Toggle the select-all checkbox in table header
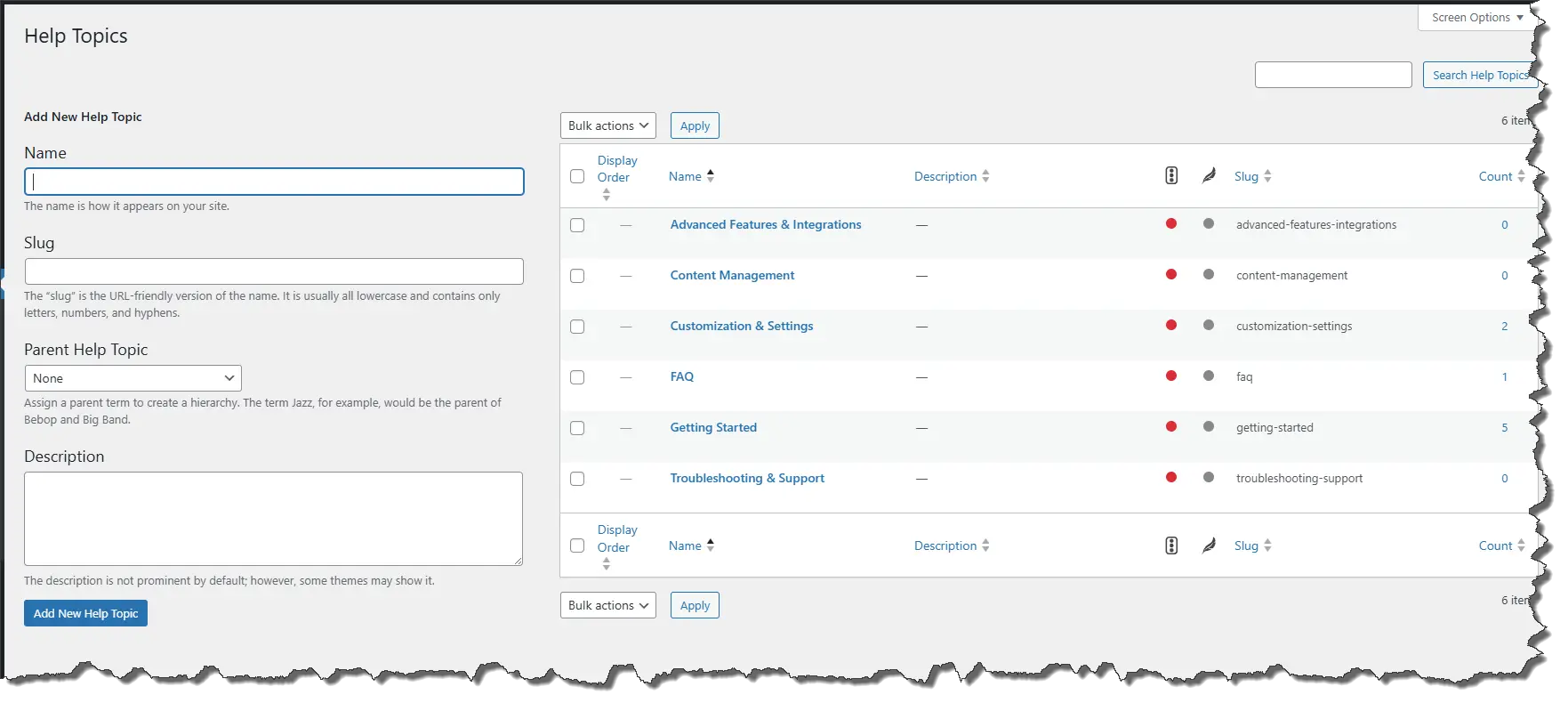Screen dimensions: 1568x703 coord(577,176)
